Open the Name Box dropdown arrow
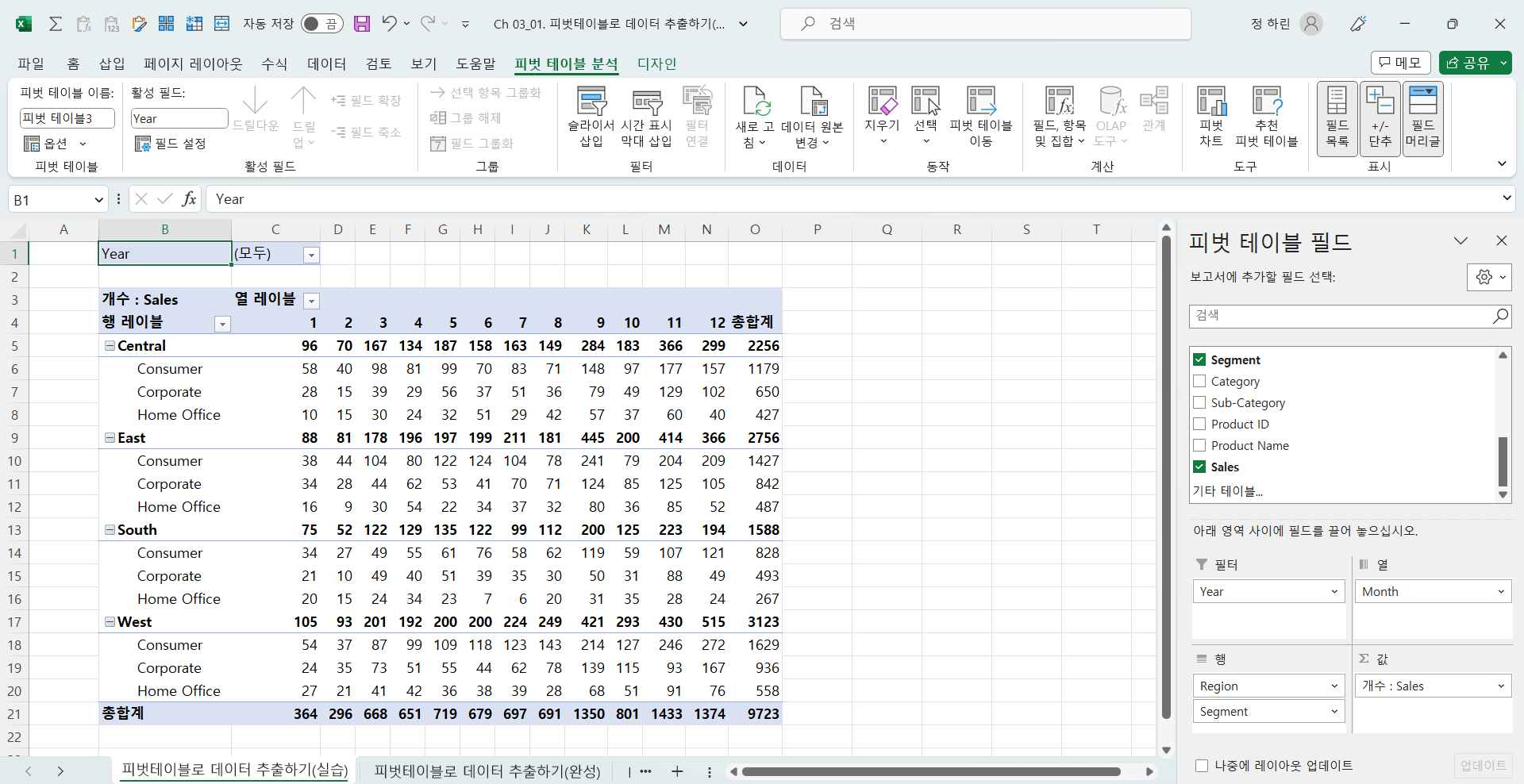Viewport: 1524px width, 784px height. [x=98, y=200]
